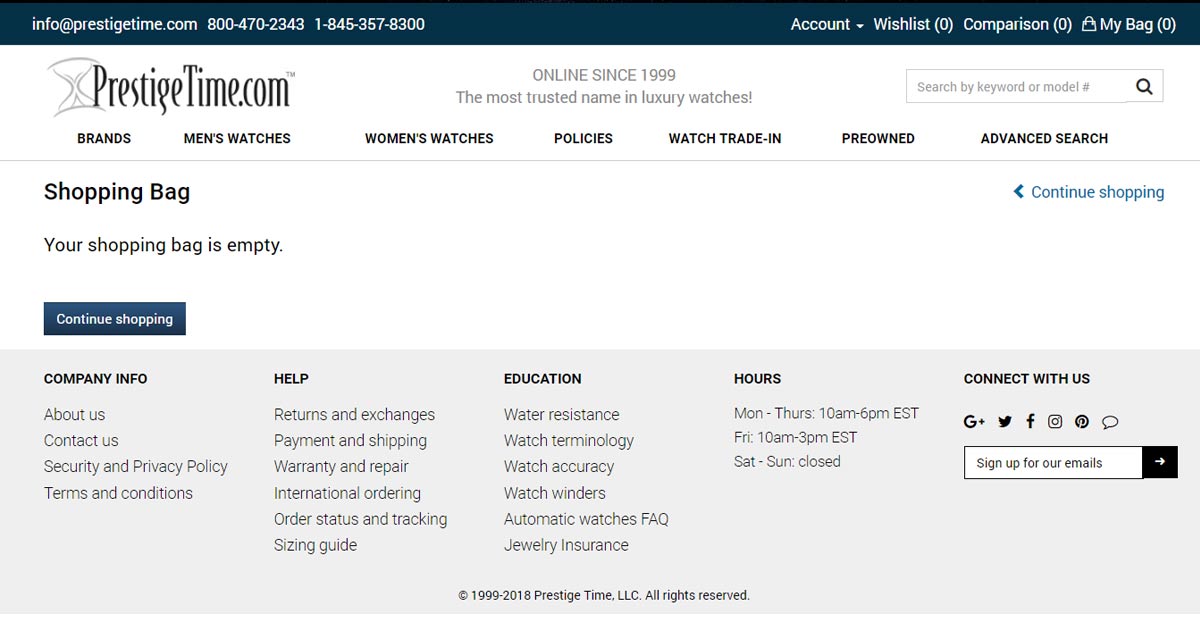The height and width of the screenshot is (626, 1200).
Task: Open the Watch Trade-In menu
Action: tap(725, 138)
